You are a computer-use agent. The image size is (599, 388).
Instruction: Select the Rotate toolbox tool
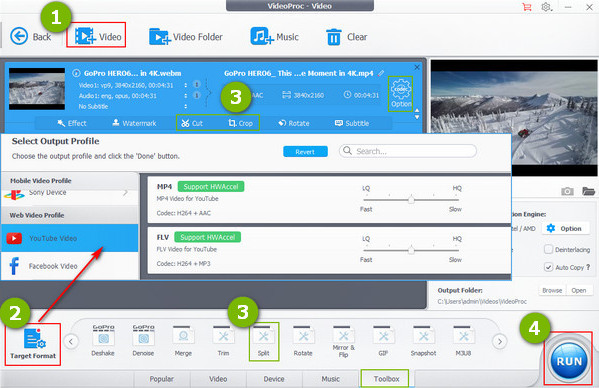point(303,341)
